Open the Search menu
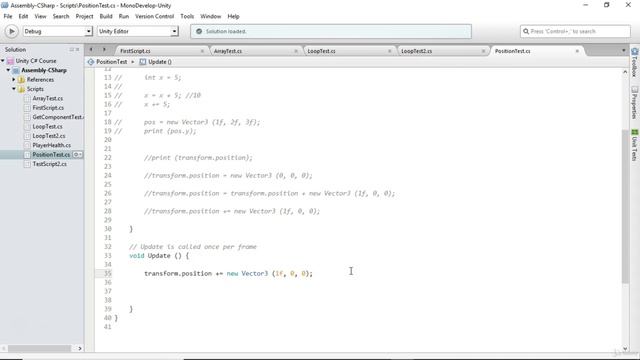Viewport: 640px width, 360px height. click(61, 16)
